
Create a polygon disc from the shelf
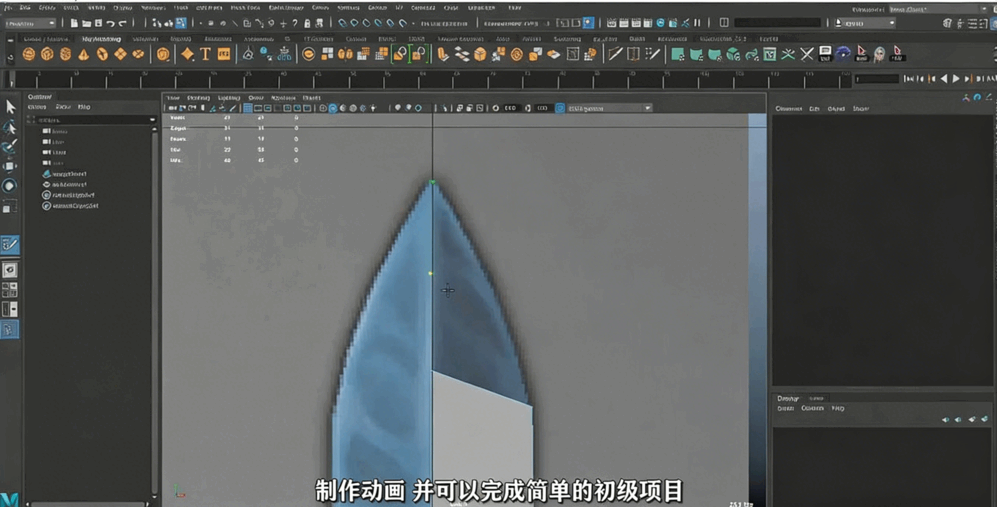tap(138, 54)
